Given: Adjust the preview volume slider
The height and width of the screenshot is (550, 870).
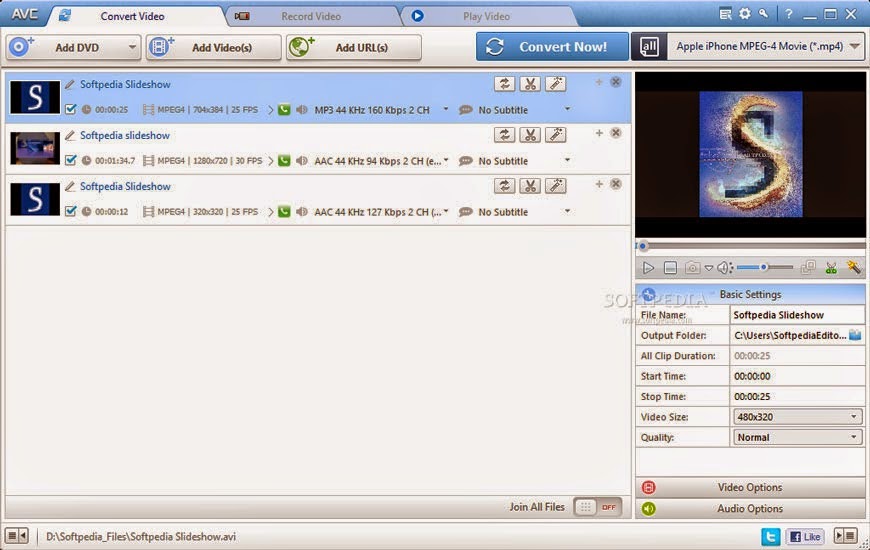Looking at the screenshot, I should point(765,268).
